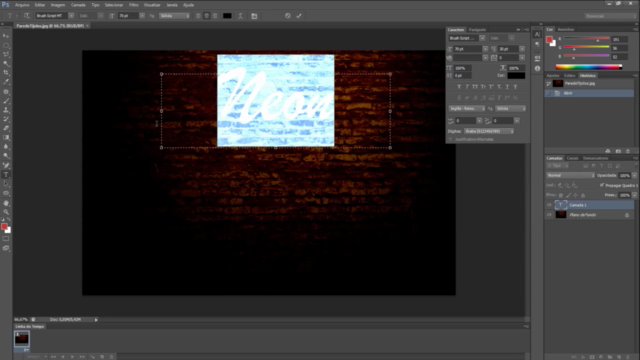Click text color swatch in options bar
Image resolution: width=640 pixels, height=360 pixels.
[x=227, y=16]
